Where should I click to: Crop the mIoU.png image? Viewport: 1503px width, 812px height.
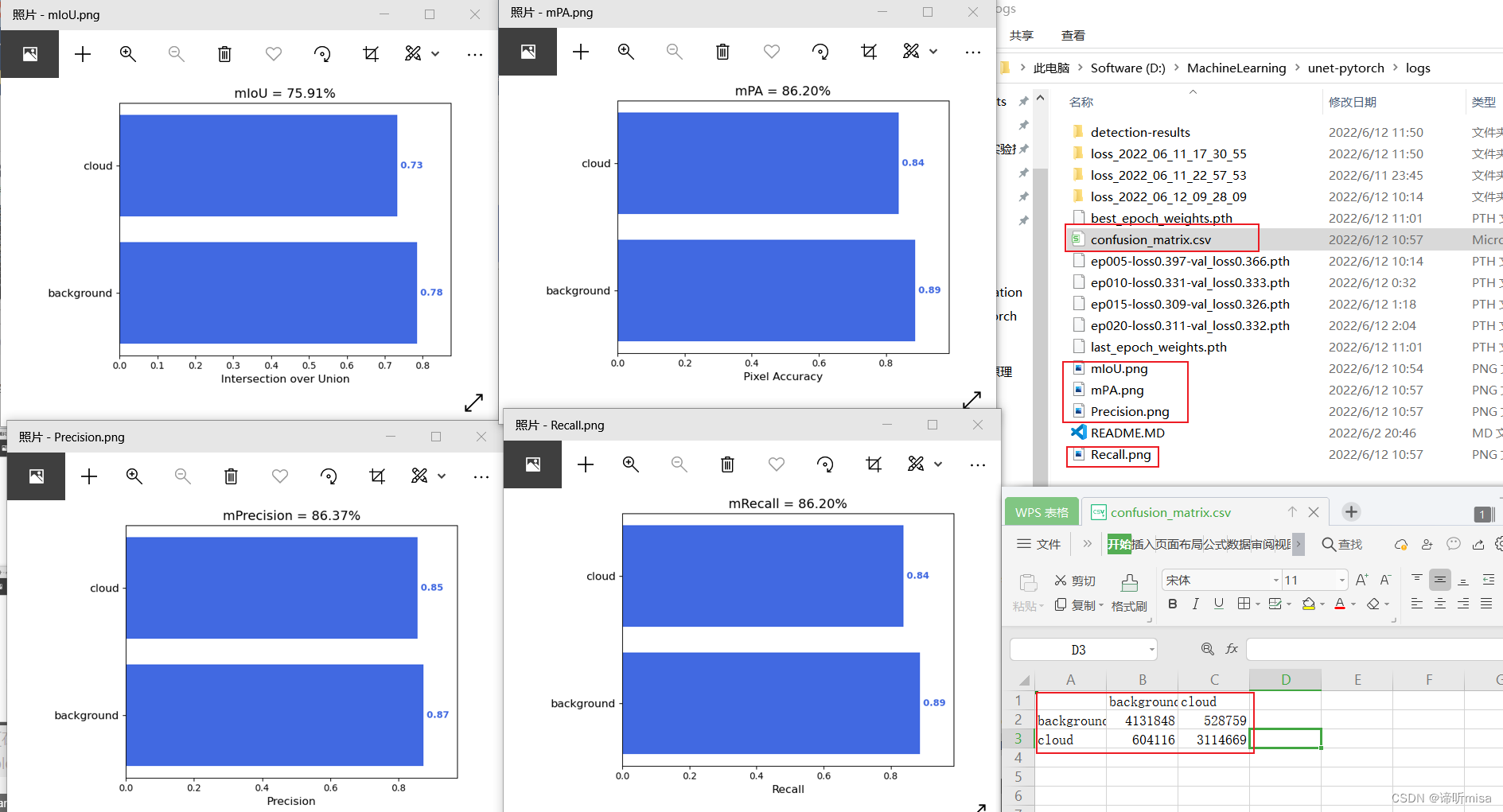click(371, 54)
